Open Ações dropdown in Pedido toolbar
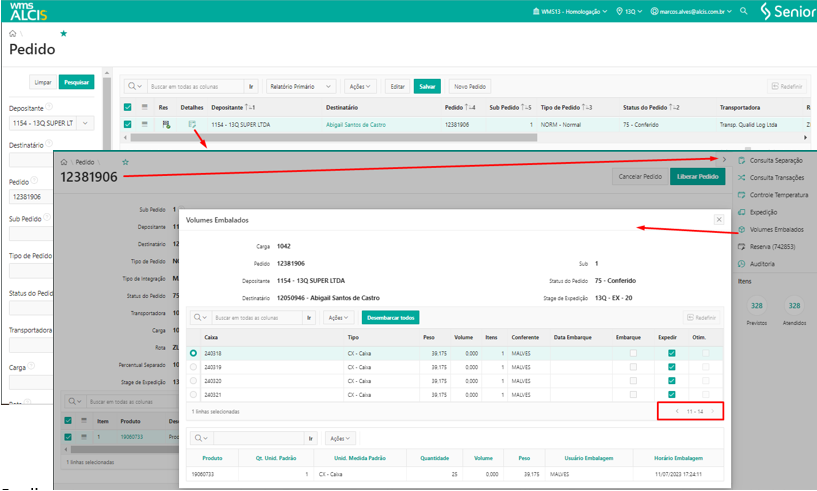This screenshot has height=491, width=817. click(x=360, y=87)
